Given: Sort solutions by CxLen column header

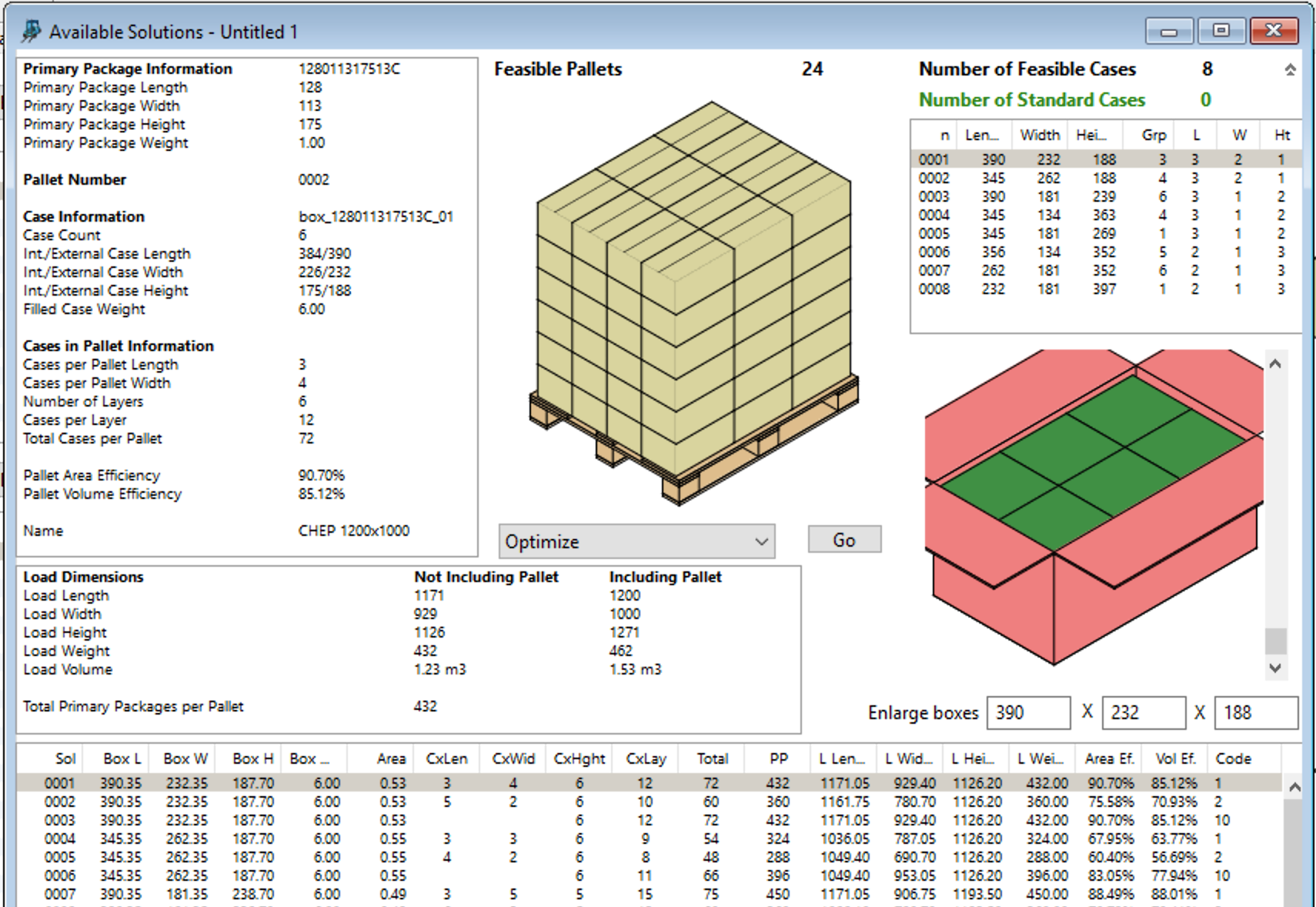Looking at the screenshot, I should tap(447, 758).
